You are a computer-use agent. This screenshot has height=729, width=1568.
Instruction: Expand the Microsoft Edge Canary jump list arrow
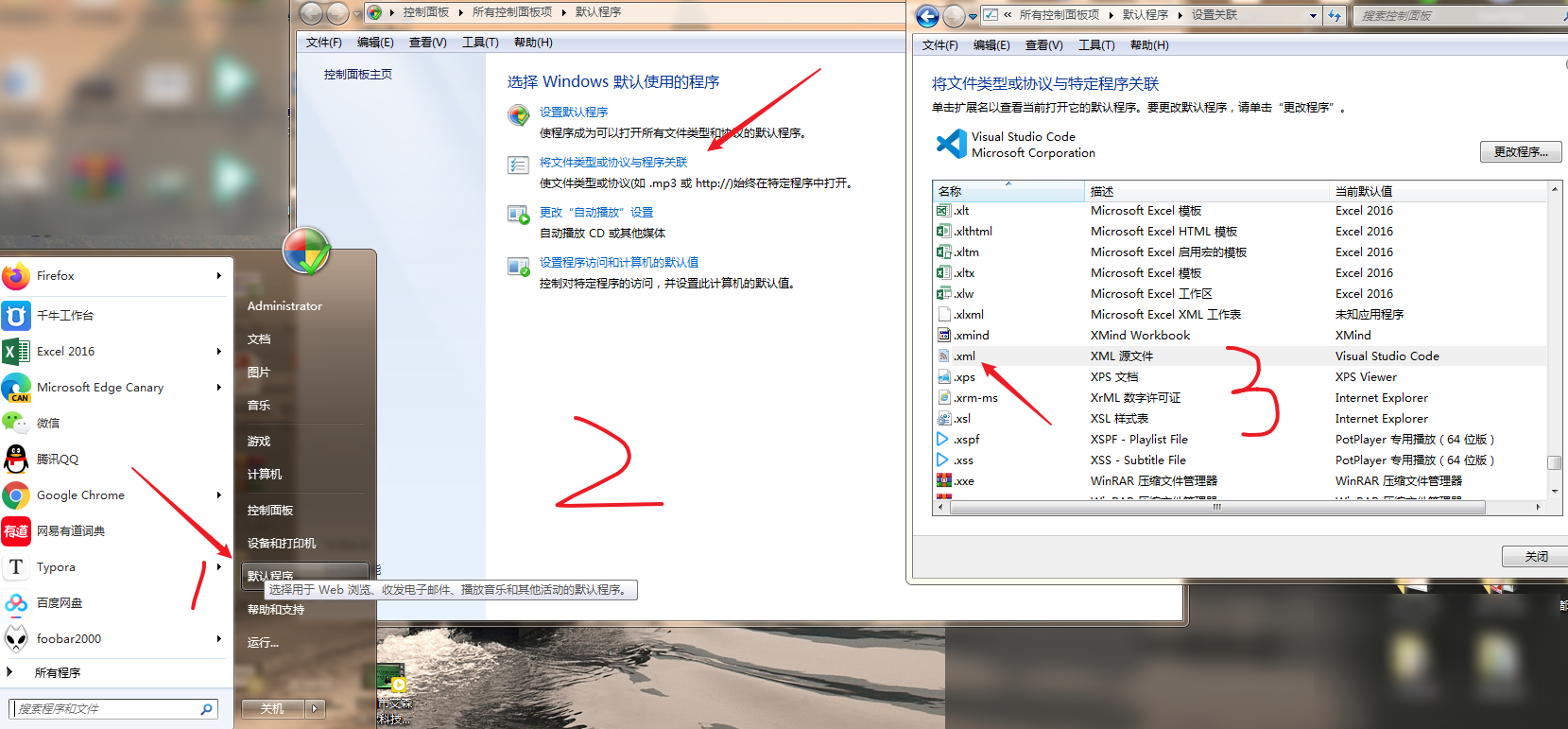pyautogui.click(x=218, y=388)
